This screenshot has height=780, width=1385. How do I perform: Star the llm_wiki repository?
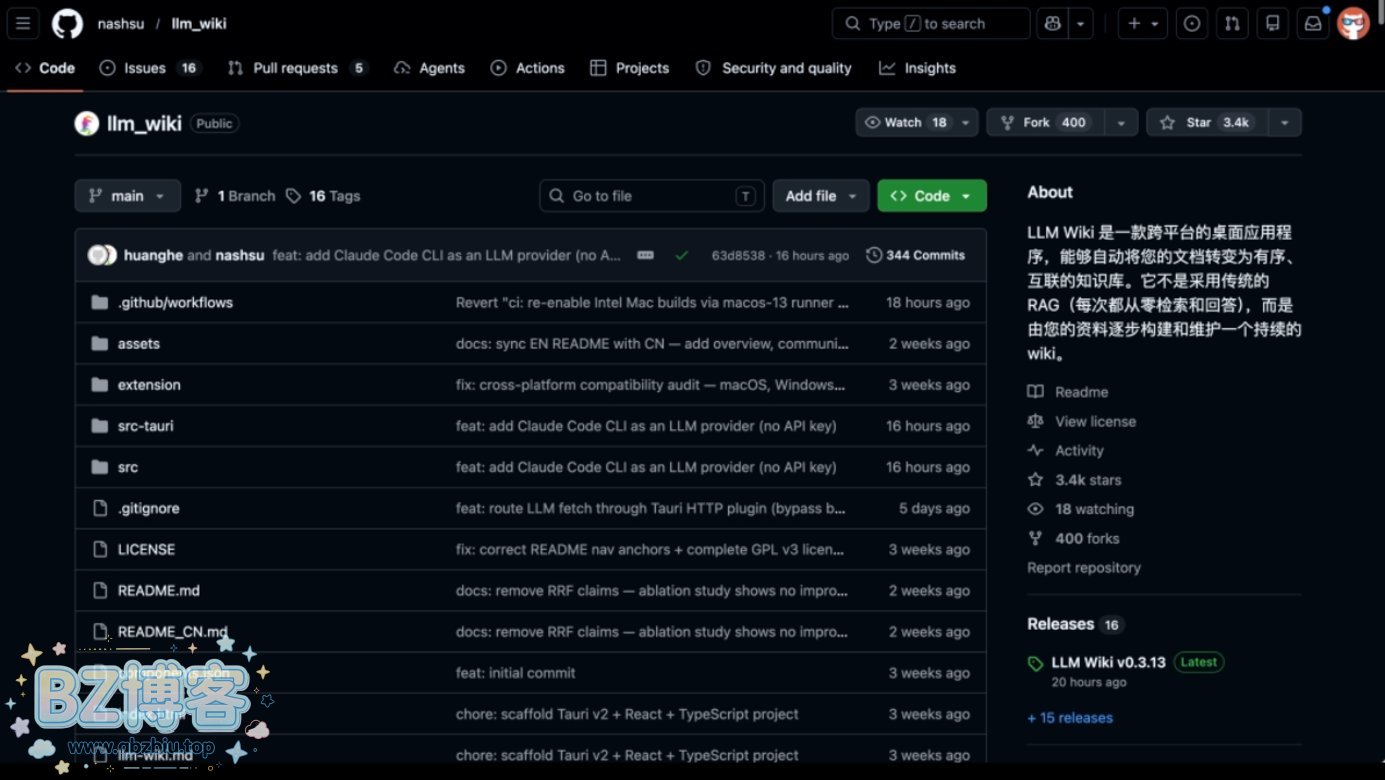click(1208, 122)
